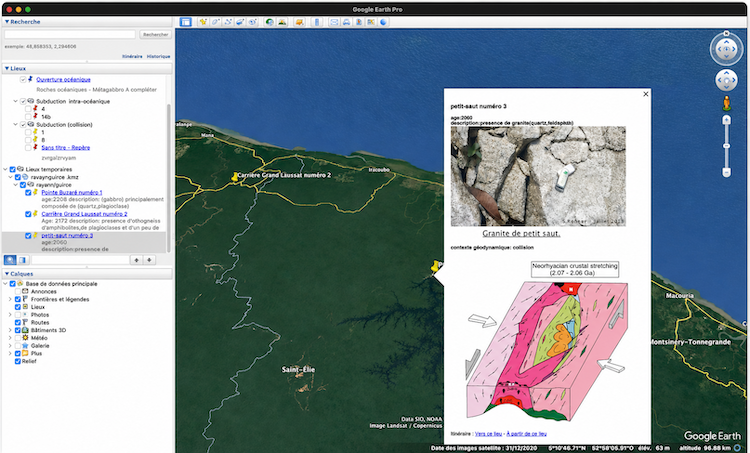Print the view from toolbar
Screen dimensions: 750x453
[x=346, y=22]
